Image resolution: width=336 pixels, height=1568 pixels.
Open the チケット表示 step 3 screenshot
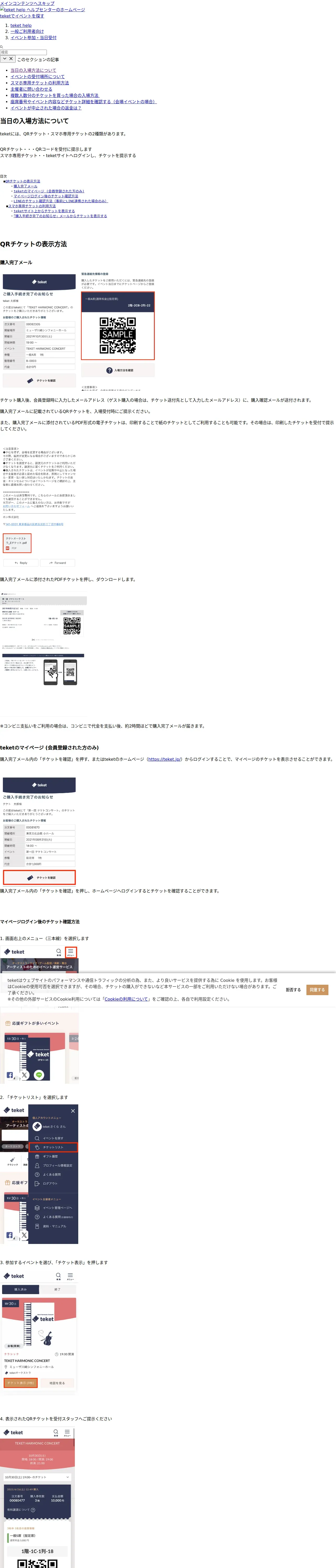coord(39,1333)
